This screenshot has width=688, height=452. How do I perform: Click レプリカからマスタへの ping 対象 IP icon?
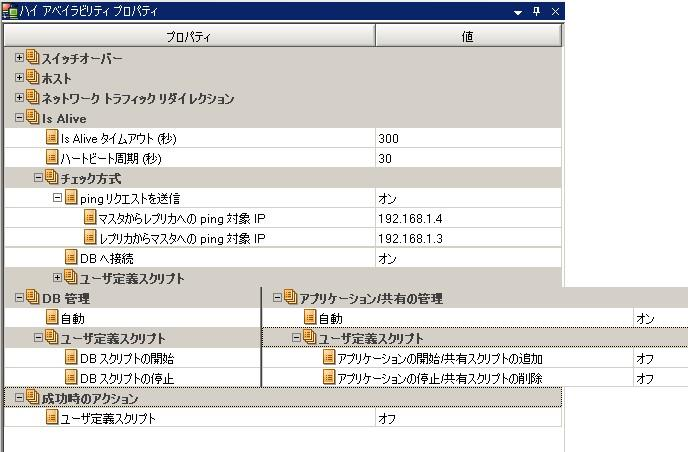(x=90, y=237)
